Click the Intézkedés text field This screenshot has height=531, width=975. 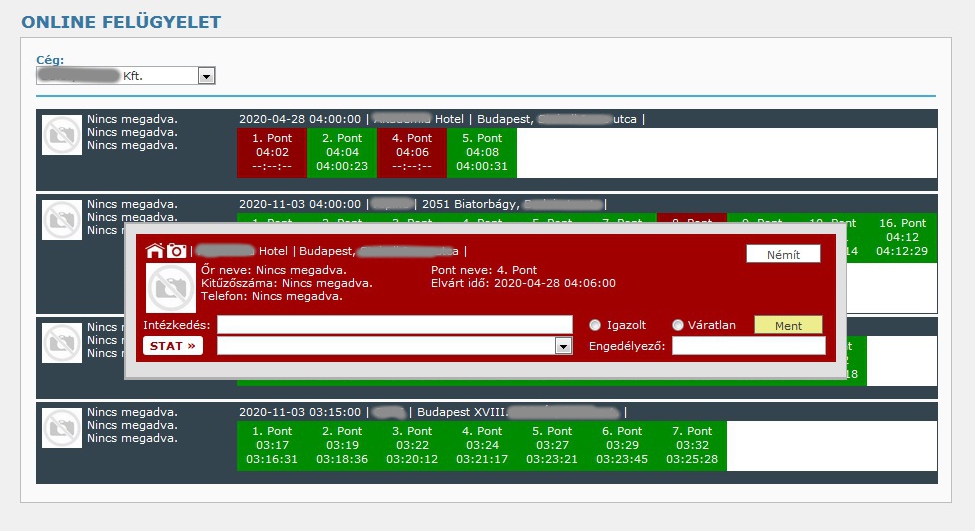tap(395, 325)
